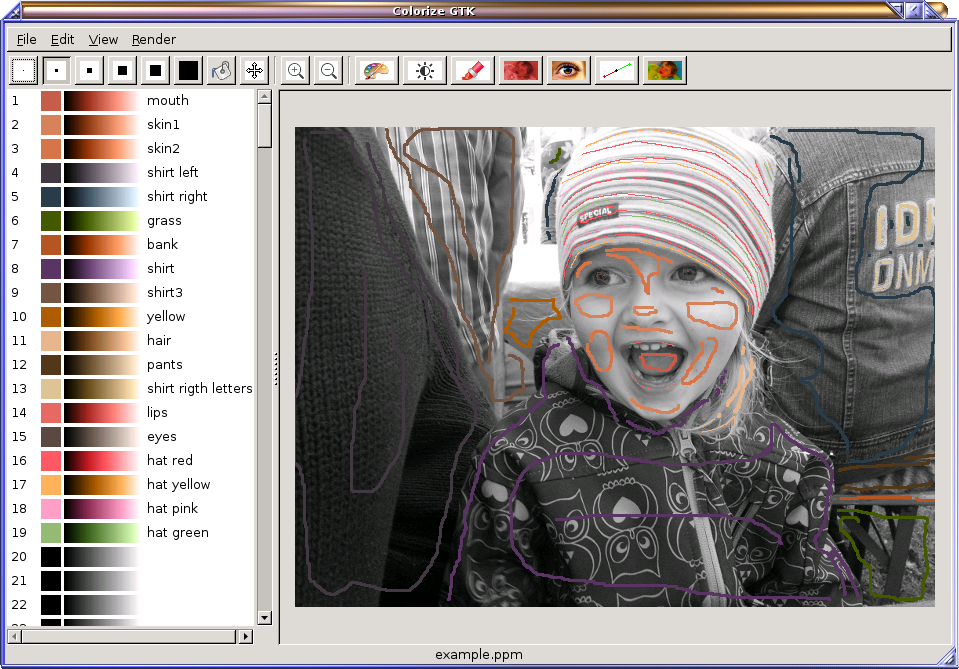Select the smallest brush size

point(55,70)
